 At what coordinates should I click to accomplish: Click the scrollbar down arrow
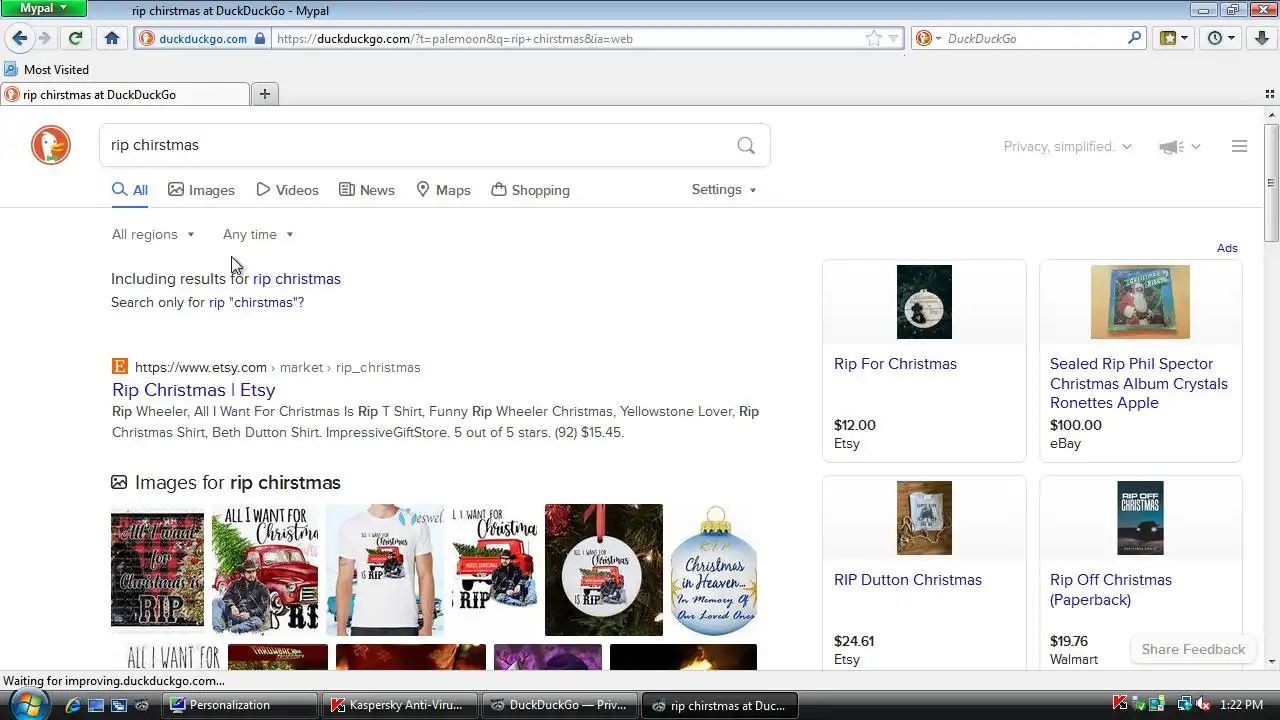[1272, 661]
